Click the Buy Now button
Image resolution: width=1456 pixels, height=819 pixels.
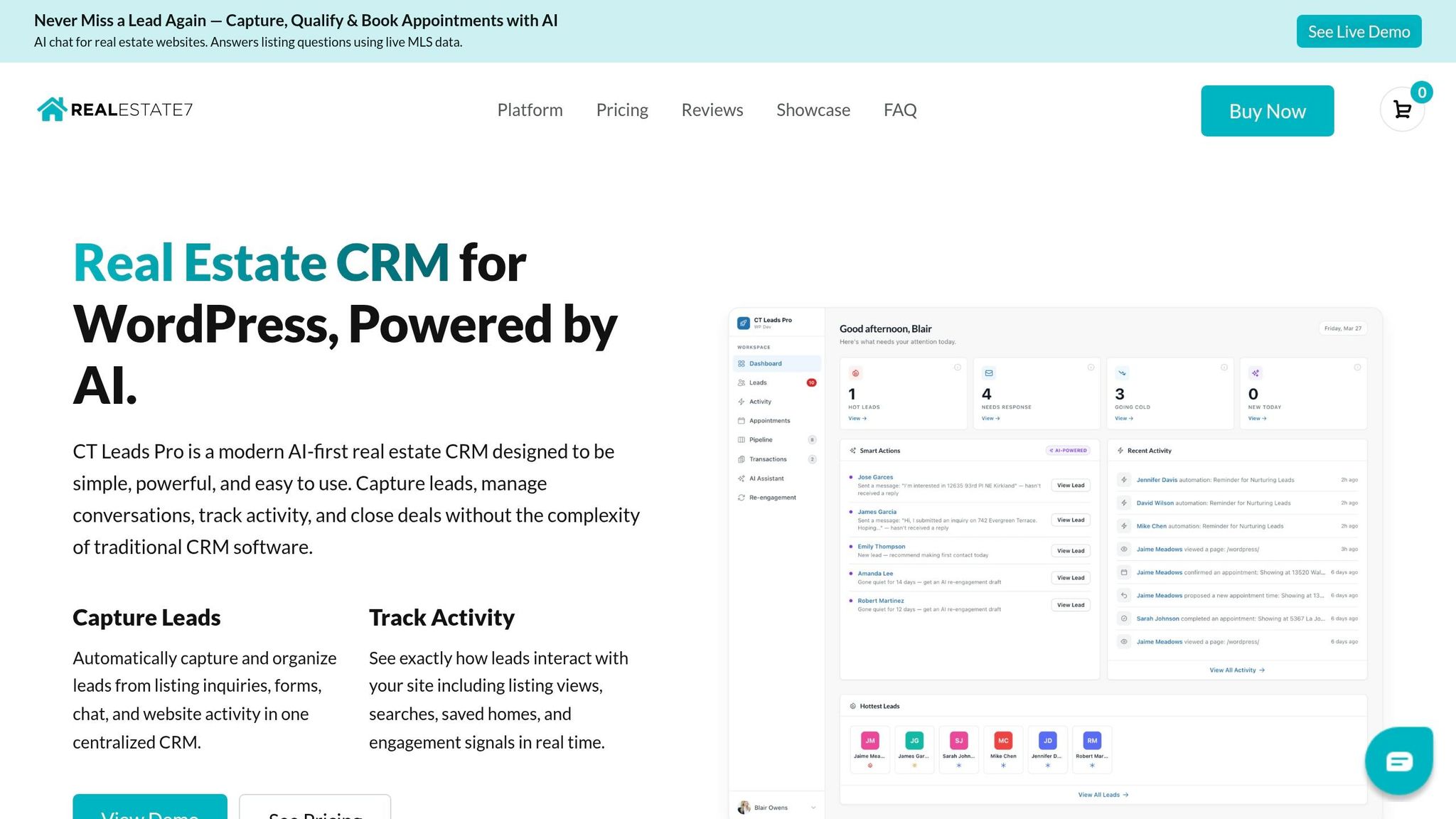[1267, 111]
